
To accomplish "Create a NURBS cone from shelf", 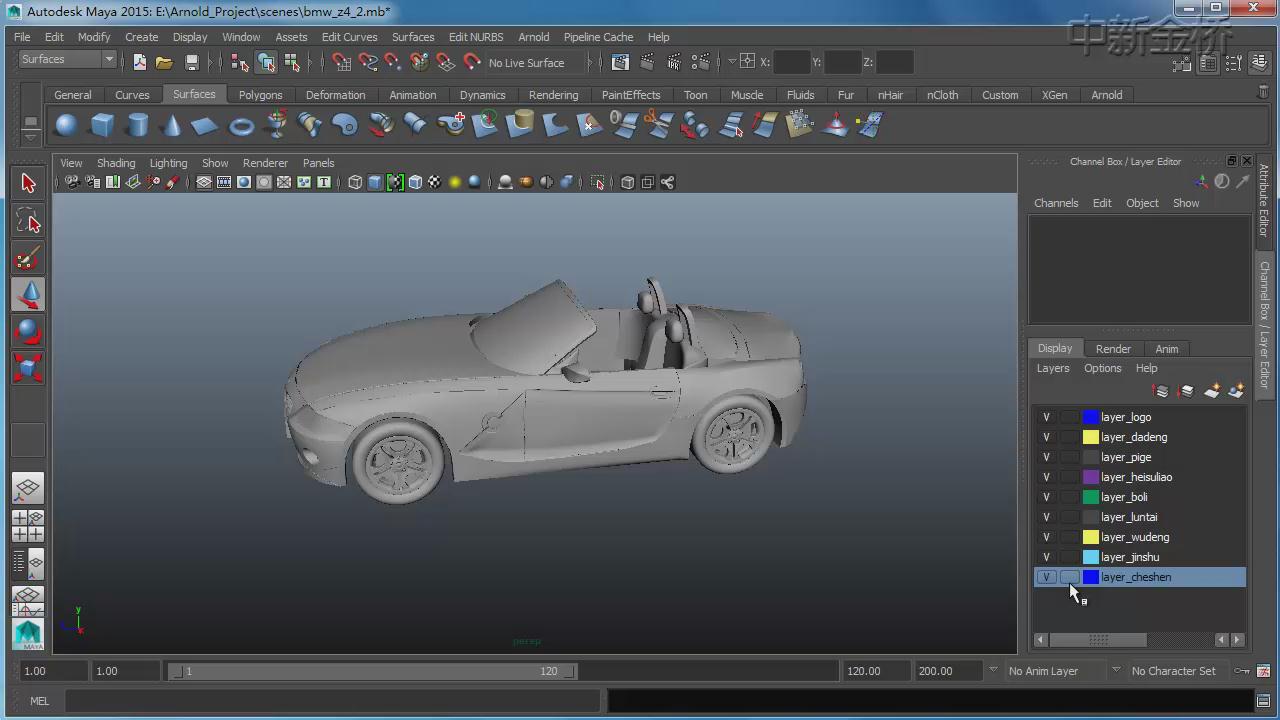I will (x=172, y=125).
